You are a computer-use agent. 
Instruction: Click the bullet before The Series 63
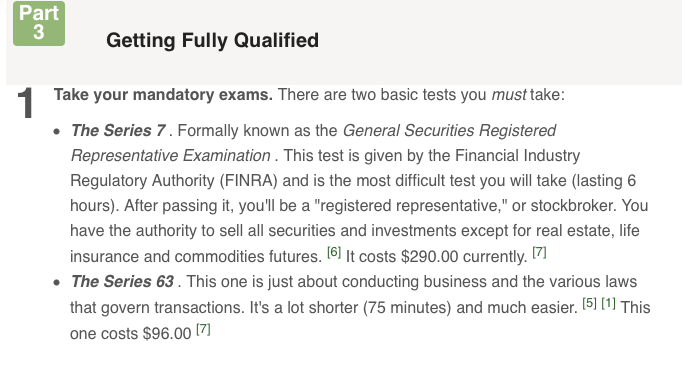click(x=57, y=283)
